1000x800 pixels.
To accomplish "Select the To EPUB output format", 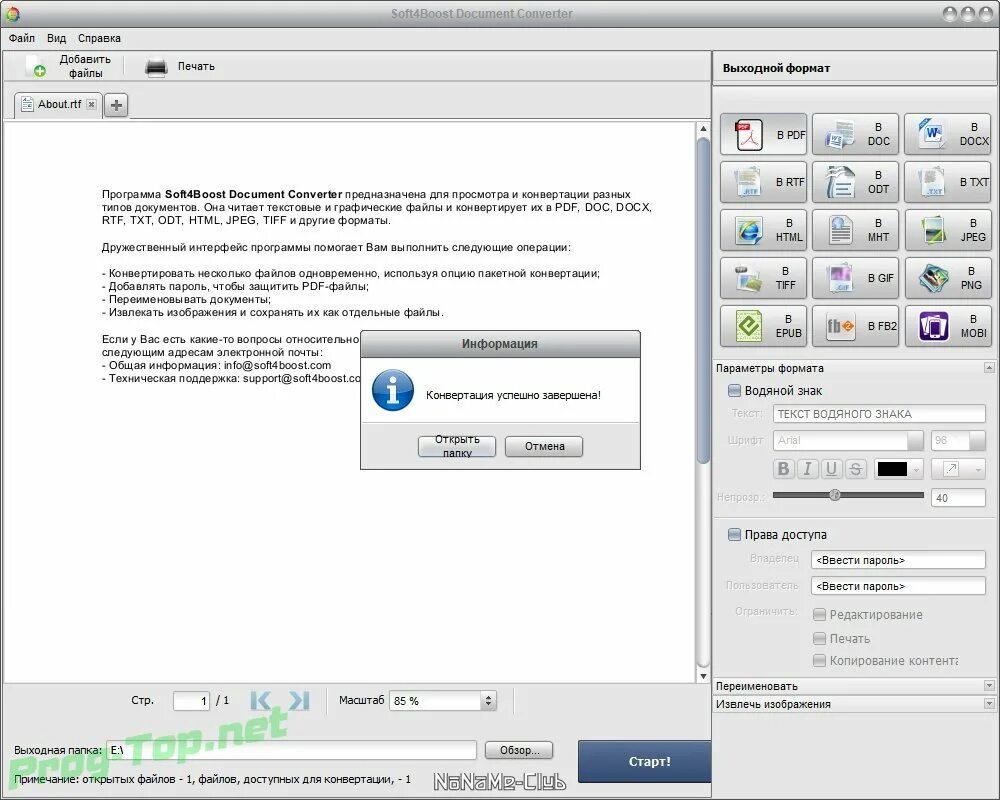I will click(x=763, y=326).
